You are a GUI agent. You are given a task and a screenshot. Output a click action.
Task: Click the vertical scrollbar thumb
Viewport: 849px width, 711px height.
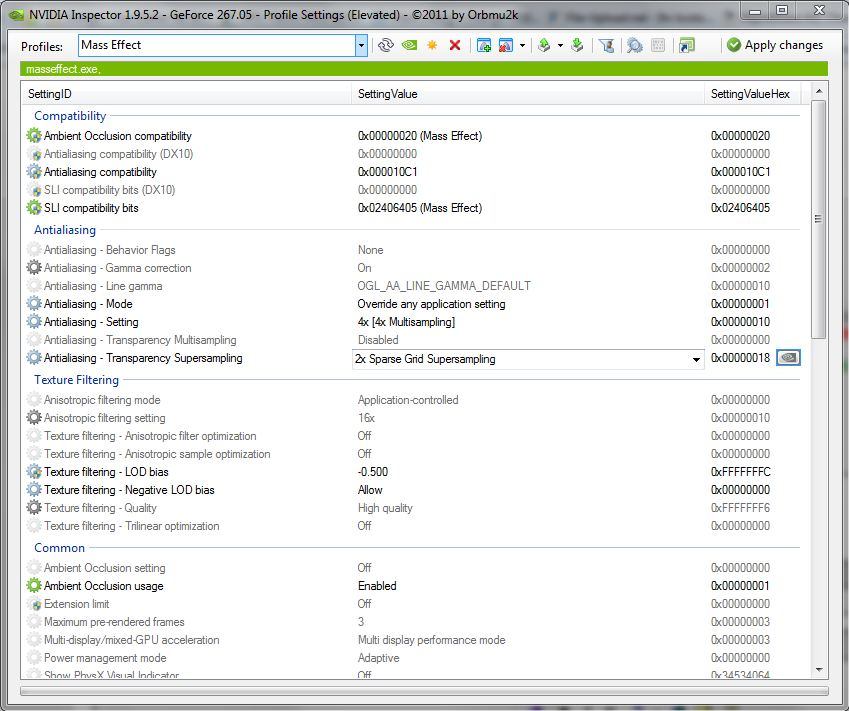(x=819, y=219)
